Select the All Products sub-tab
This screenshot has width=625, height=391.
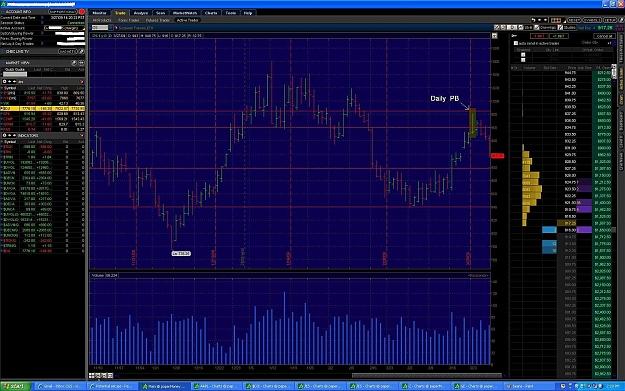click(102, 20)
